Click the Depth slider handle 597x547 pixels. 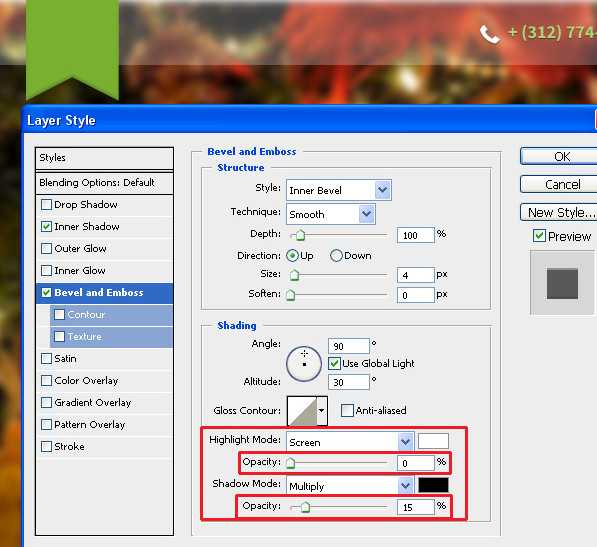(x=300, y=235)
